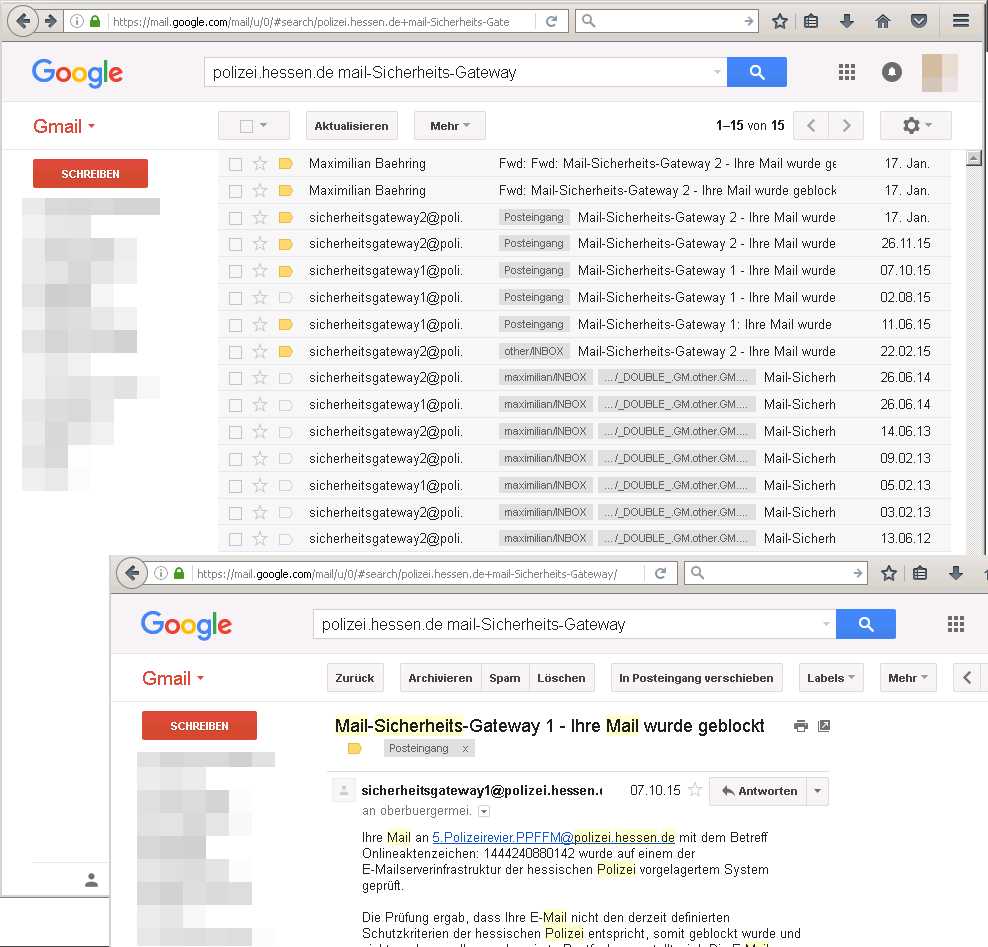Open the settings gear dropdown
The image size is (988, 947).
915,126
